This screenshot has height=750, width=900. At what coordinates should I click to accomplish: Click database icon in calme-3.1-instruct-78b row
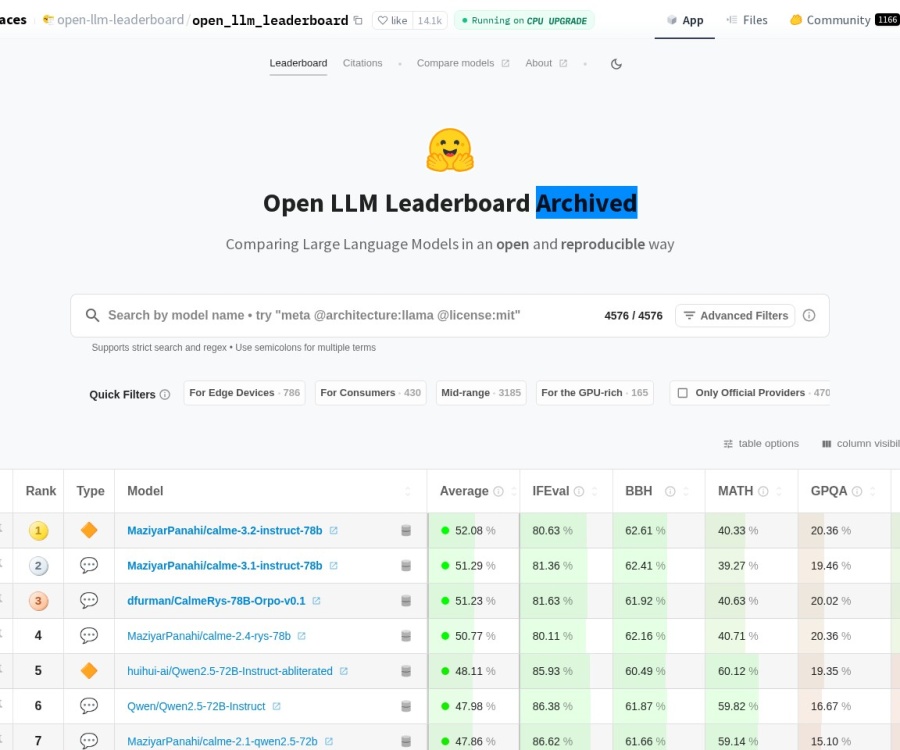[x=406, y=566]
